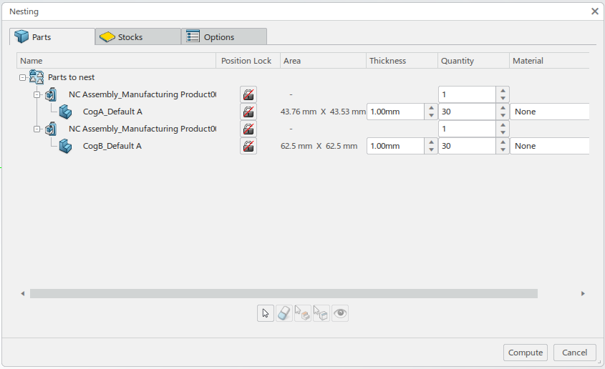Click the Material column header

[x=549, y=61]
